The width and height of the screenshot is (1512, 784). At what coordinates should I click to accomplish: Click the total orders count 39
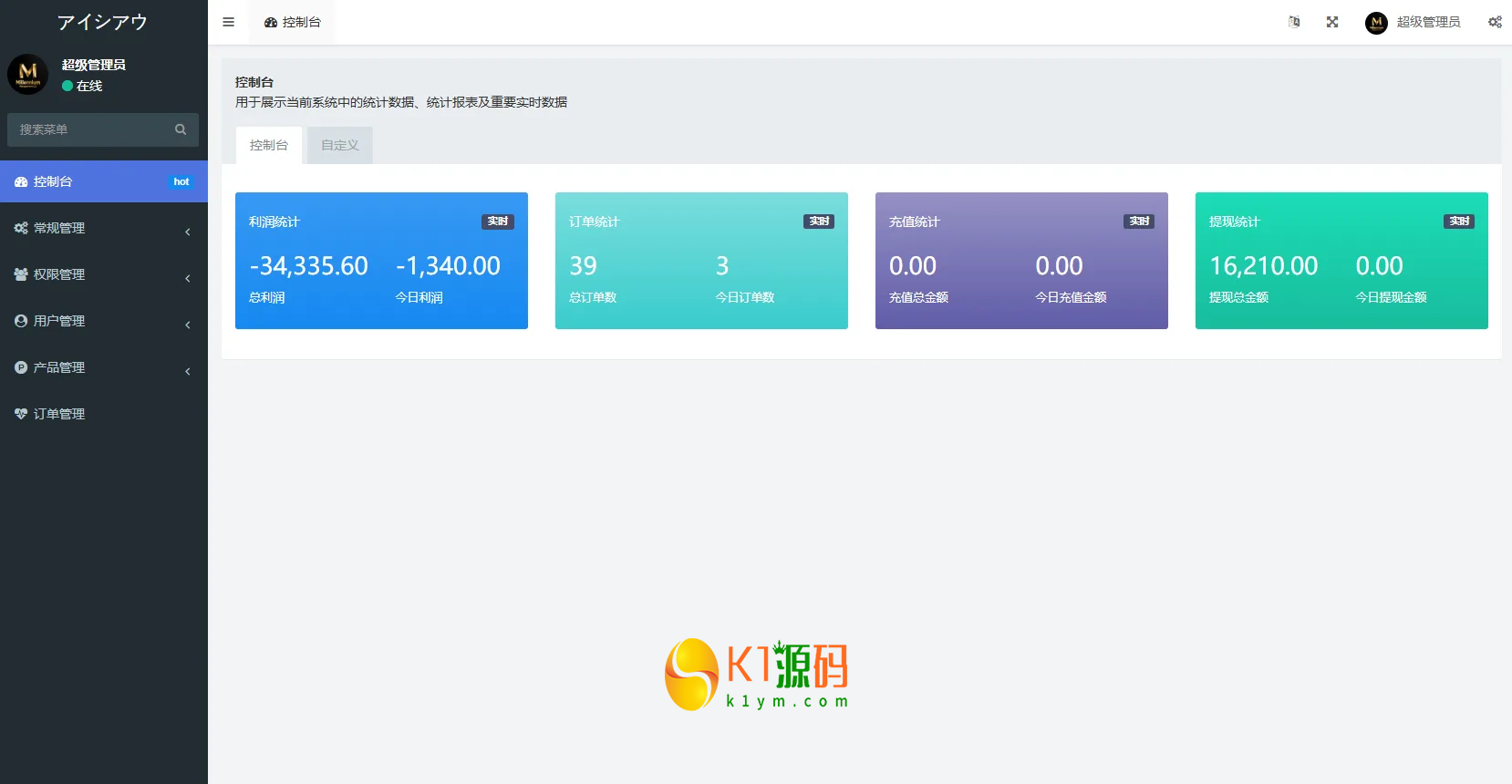click(583, 266)
